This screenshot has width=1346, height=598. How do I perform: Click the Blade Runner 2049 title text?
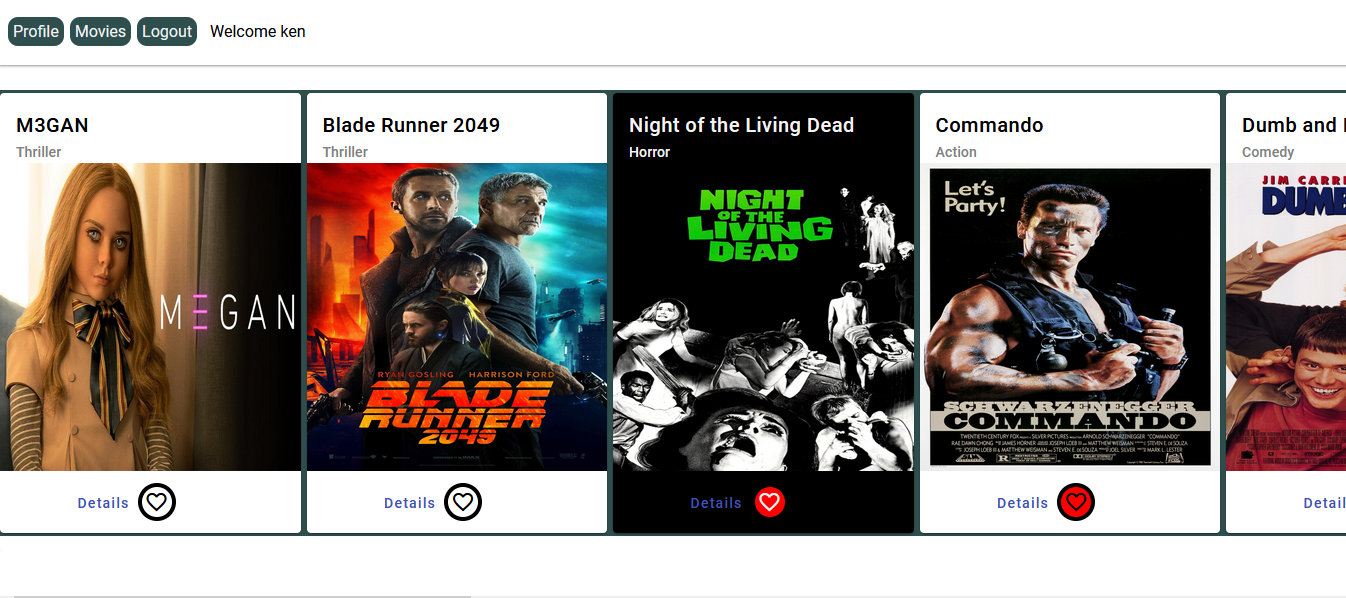tap(411, 125)
